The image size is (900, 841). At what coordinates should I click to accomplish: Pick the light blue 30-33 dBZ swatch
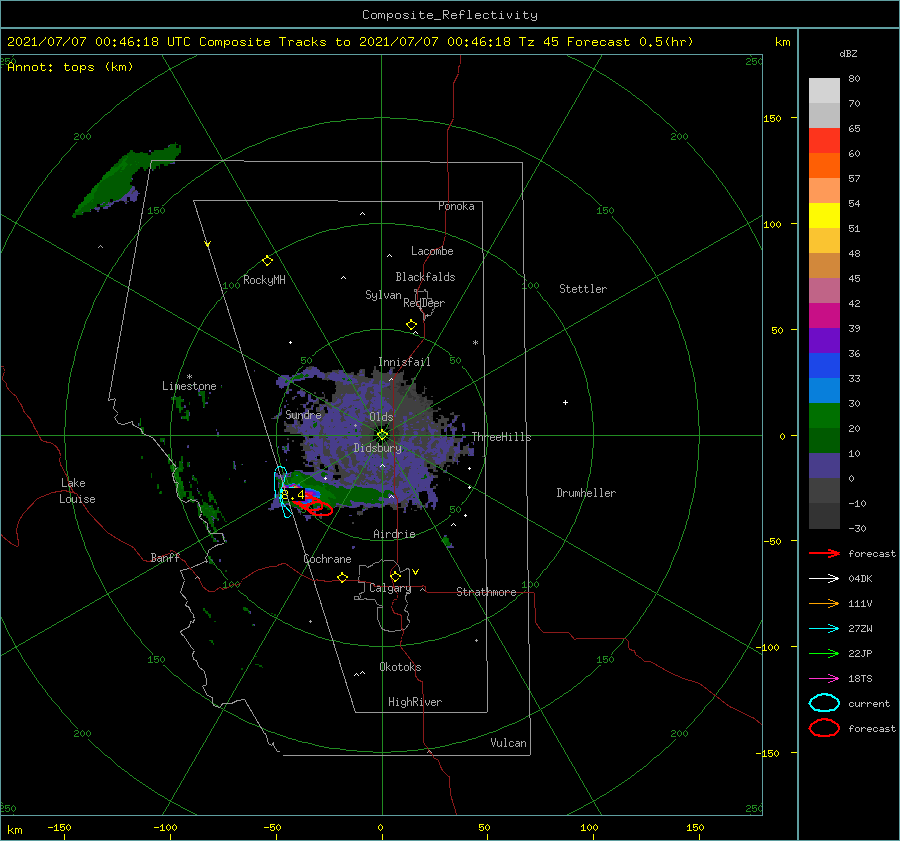824,391
